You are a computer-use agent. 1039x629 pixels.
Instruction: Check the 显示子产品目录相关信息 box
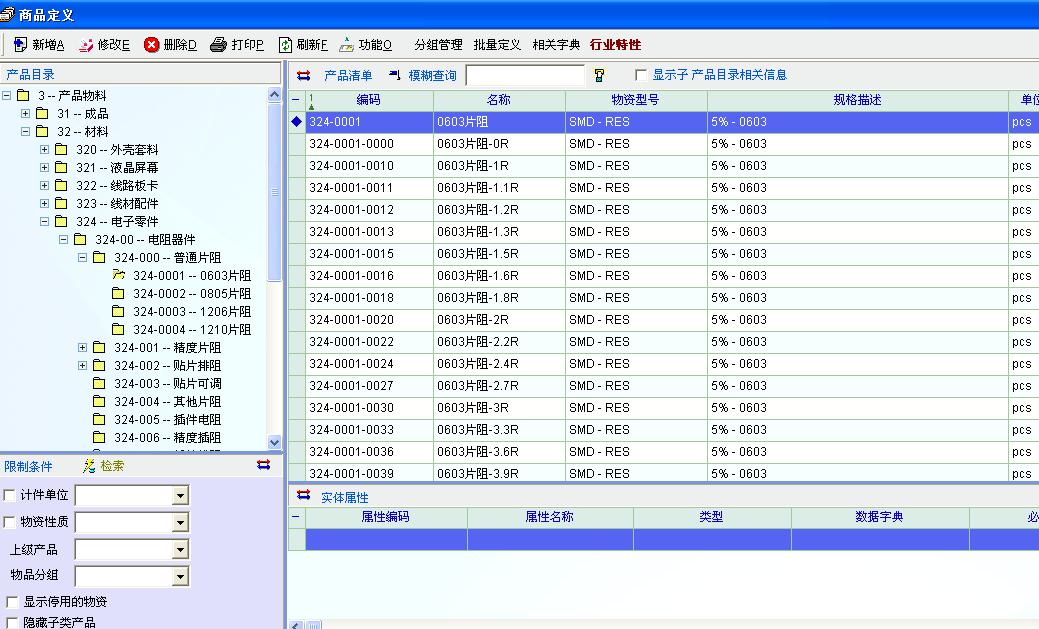tap(641, 75)
